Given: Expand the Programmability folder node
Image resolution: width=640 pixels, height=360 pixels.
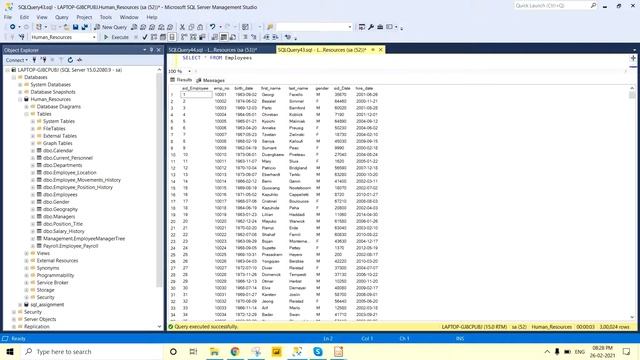Looking at the screenshot, I should (27, 275).
